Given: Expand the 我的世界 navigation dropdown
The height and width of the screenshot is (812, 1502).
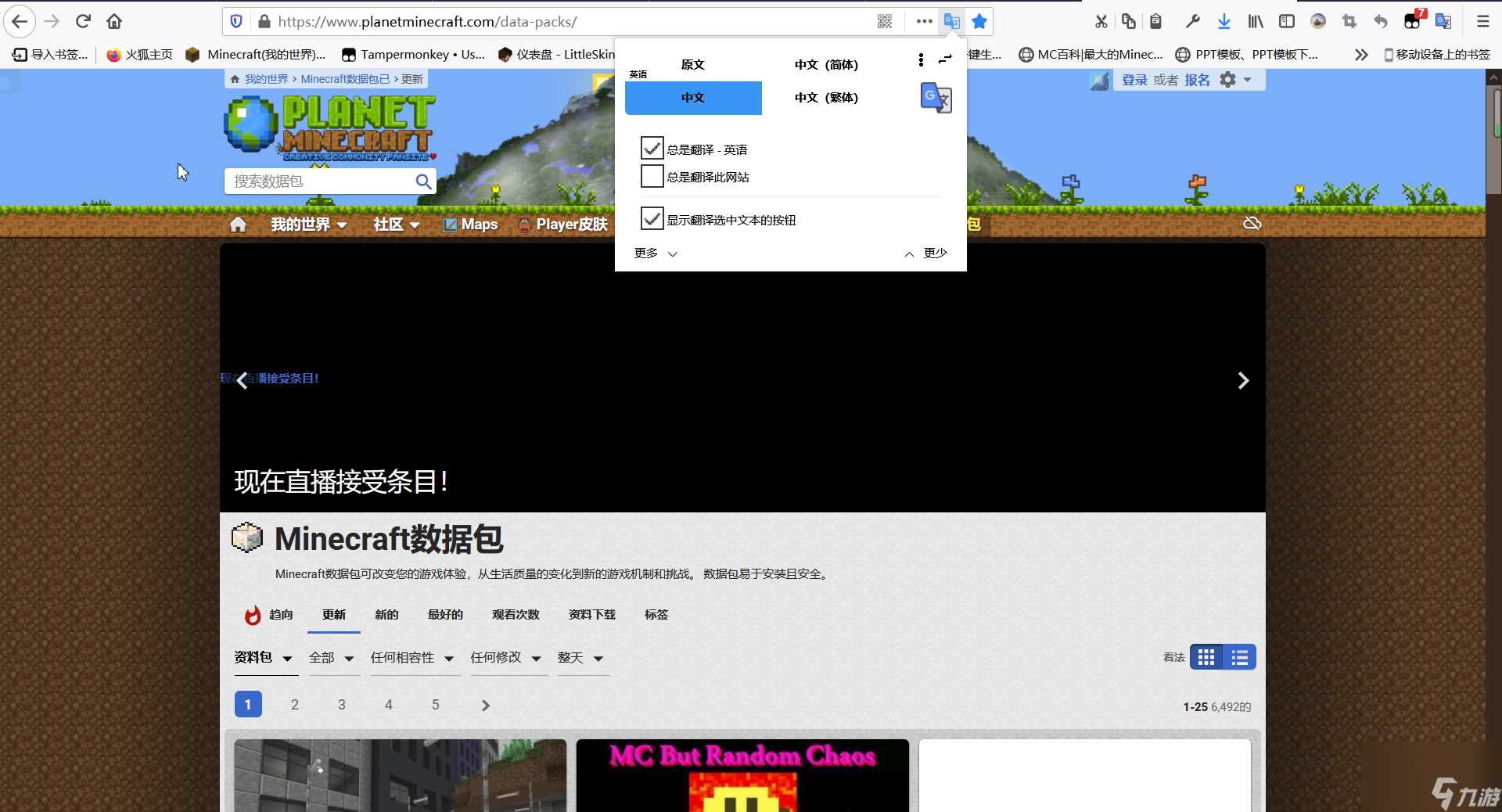Looking at the screenshot, I should 307,225.
